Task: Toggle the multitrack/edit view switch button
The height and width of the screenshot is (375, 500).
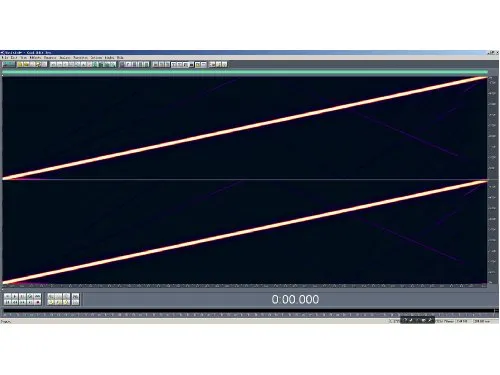Action: coord(8,64)
